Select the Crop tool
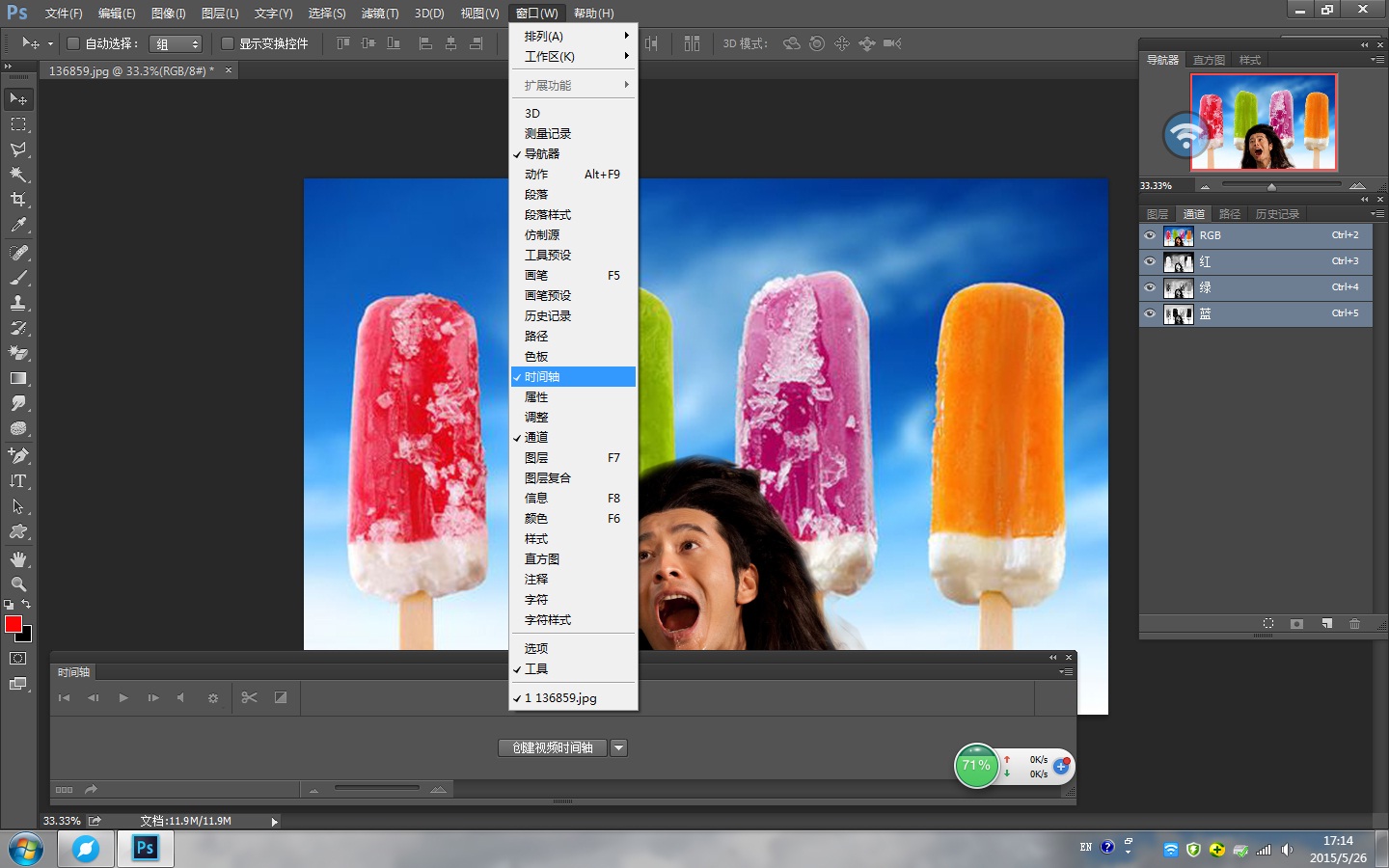This screenshot has width=1389, height=868. [18, 200]
